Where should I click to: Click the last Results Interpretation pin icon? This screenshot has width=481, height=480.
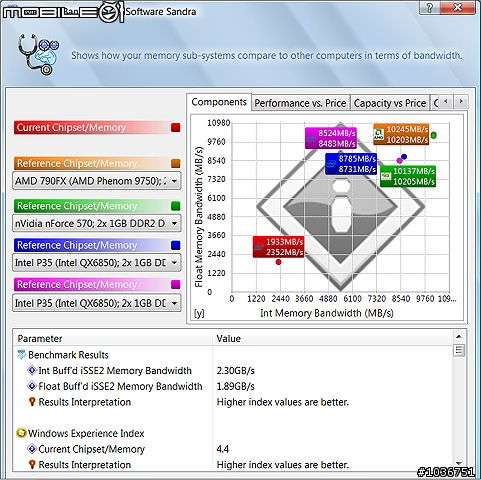(32, 464)
